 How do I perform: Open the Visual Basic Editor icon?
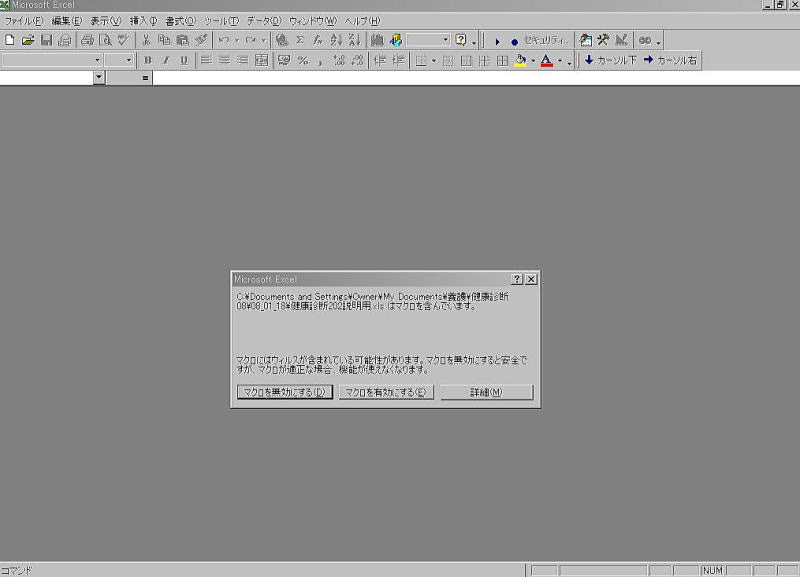(x=586, y=40)
